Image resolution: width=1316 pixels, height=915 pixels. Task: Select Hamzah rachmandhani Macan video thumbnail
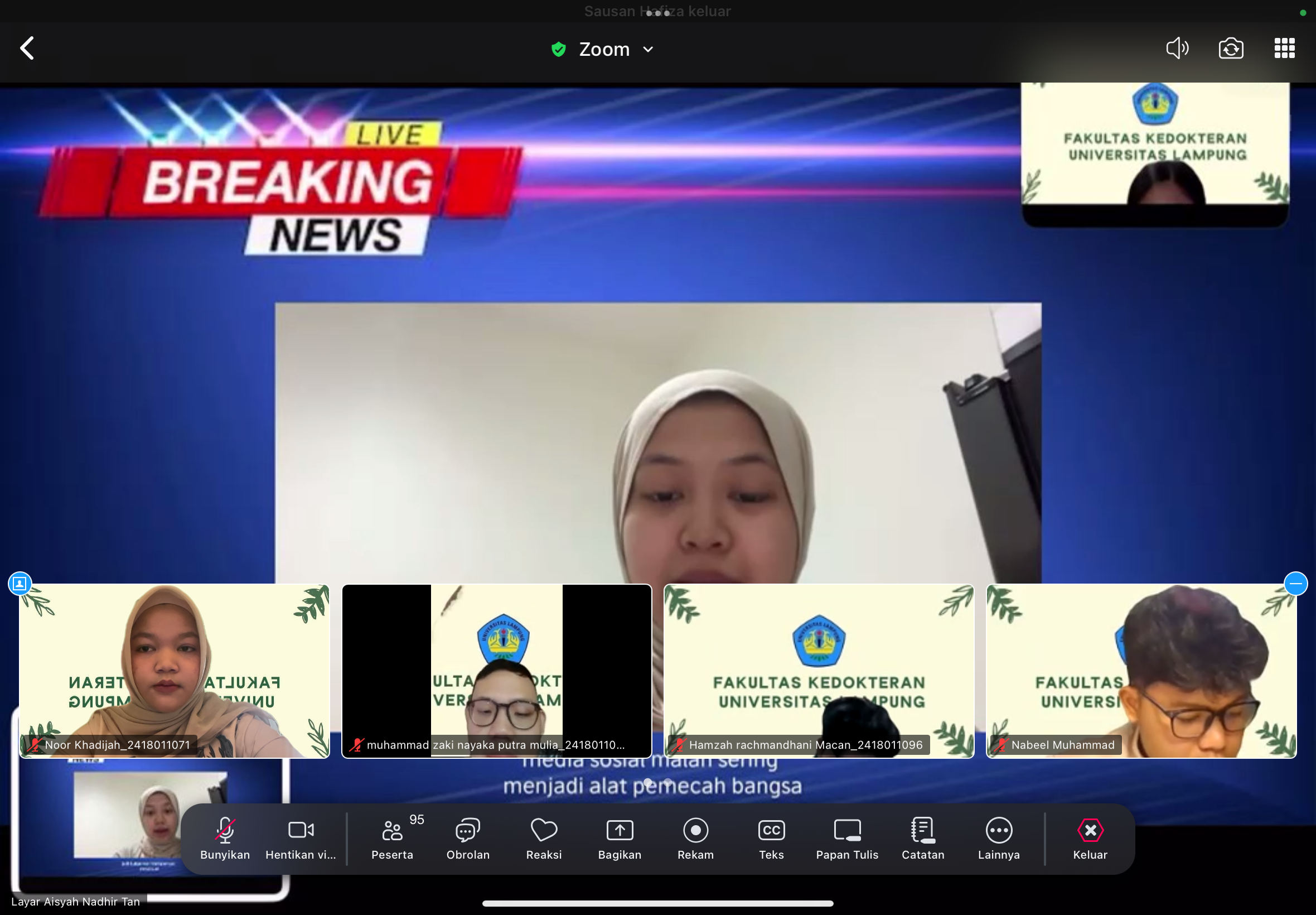pos(819,671)
